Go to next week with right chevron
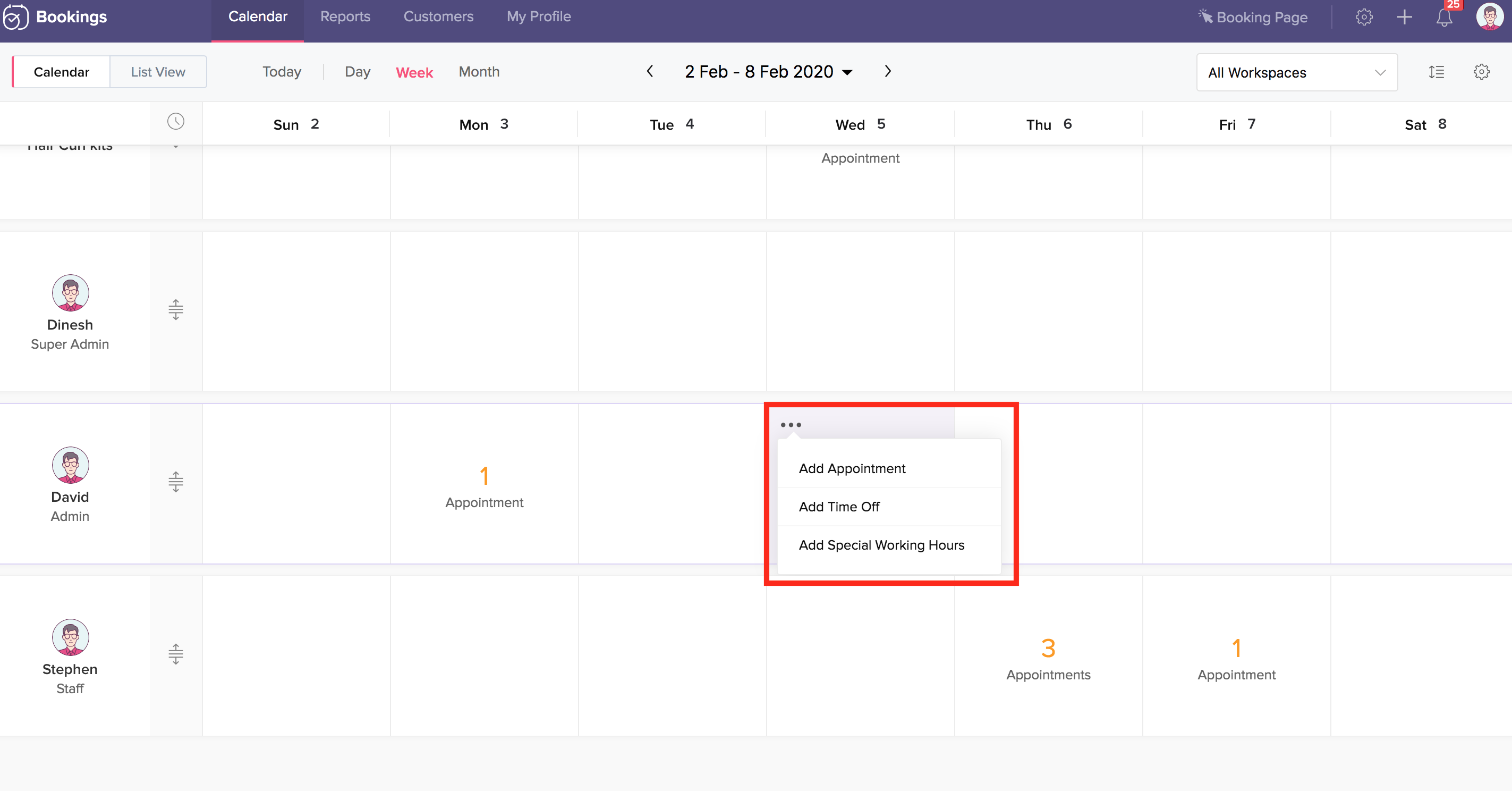Screen dimensions: 1512x791 click(x=887, y=72)
